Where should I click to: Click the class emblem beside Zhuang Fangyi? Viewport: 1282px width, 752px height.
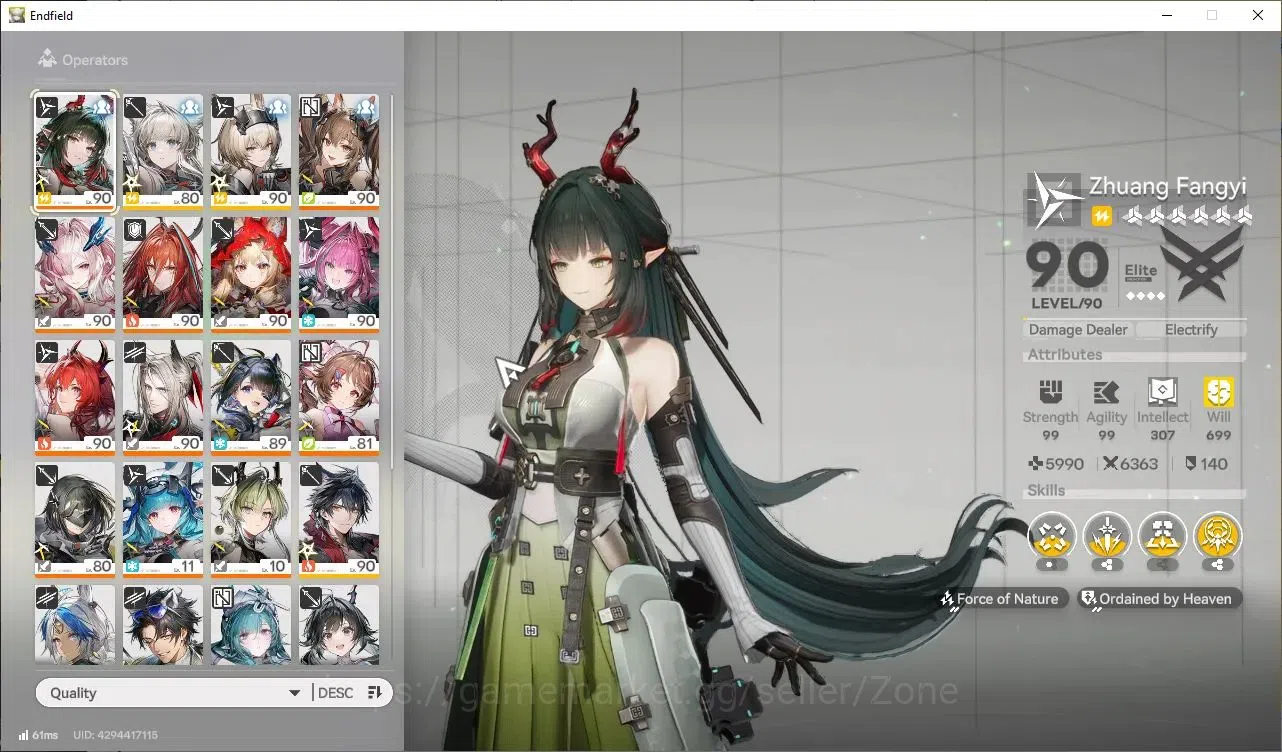[x=1055, y=198]
